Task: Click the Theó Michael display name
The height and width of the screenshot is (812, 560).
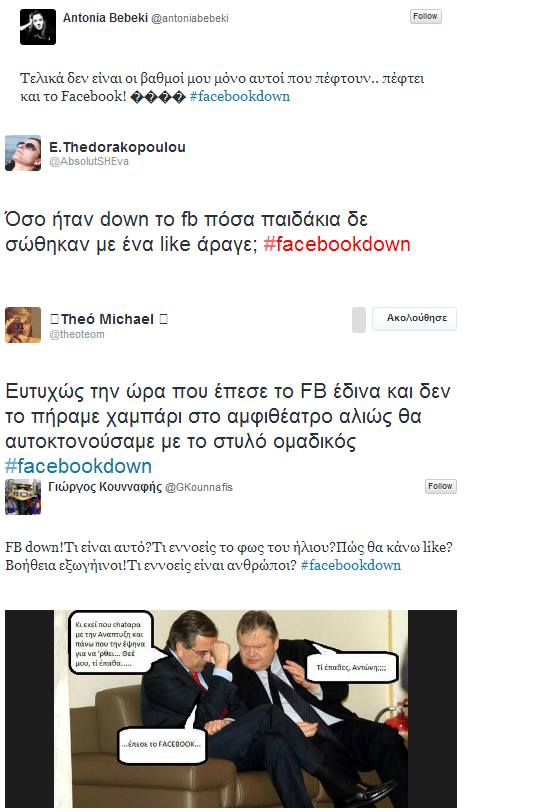Action: point(108,319)
